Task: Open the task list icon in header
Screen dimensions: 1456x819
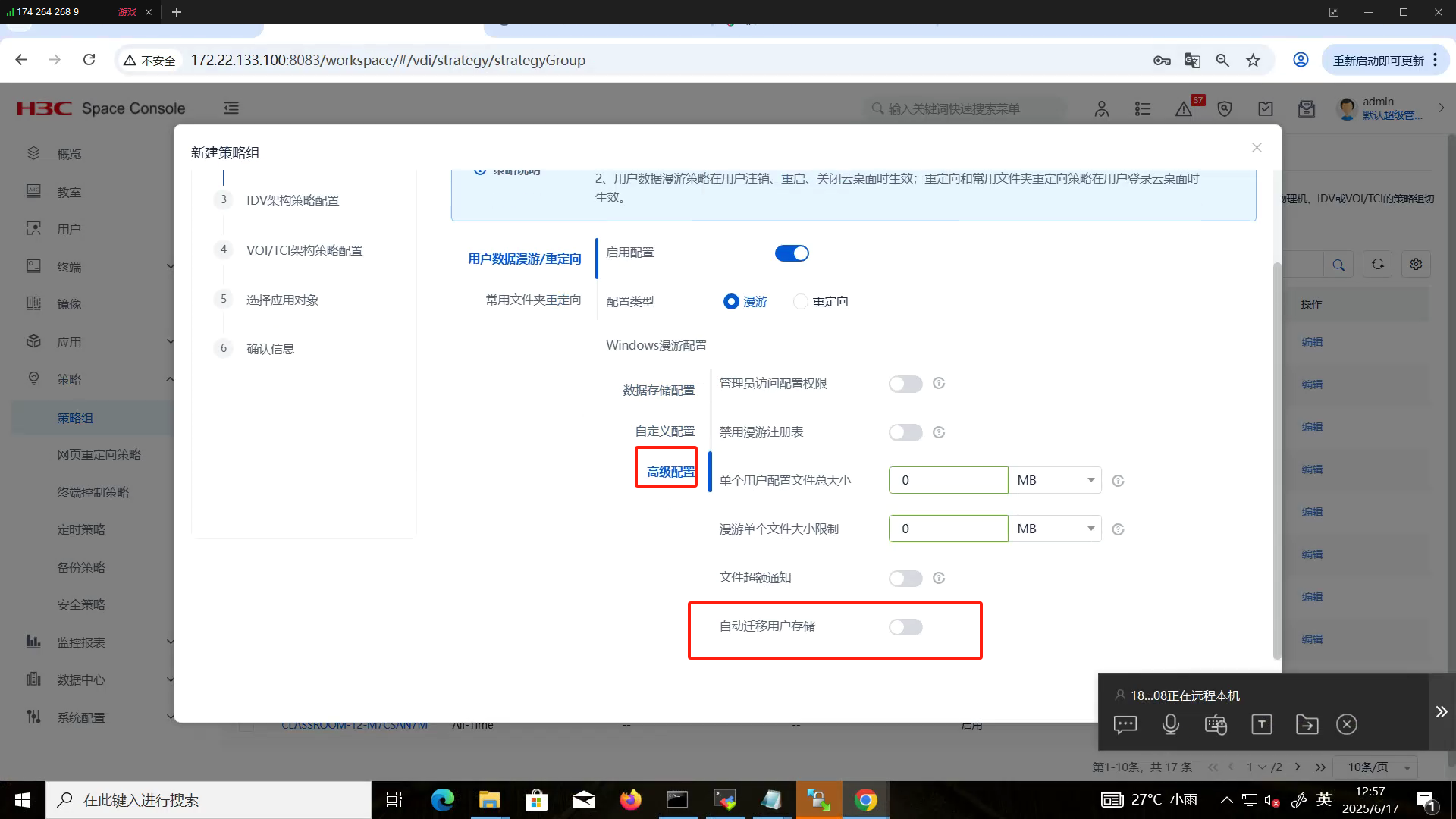Action: [x=1143, y=109]
